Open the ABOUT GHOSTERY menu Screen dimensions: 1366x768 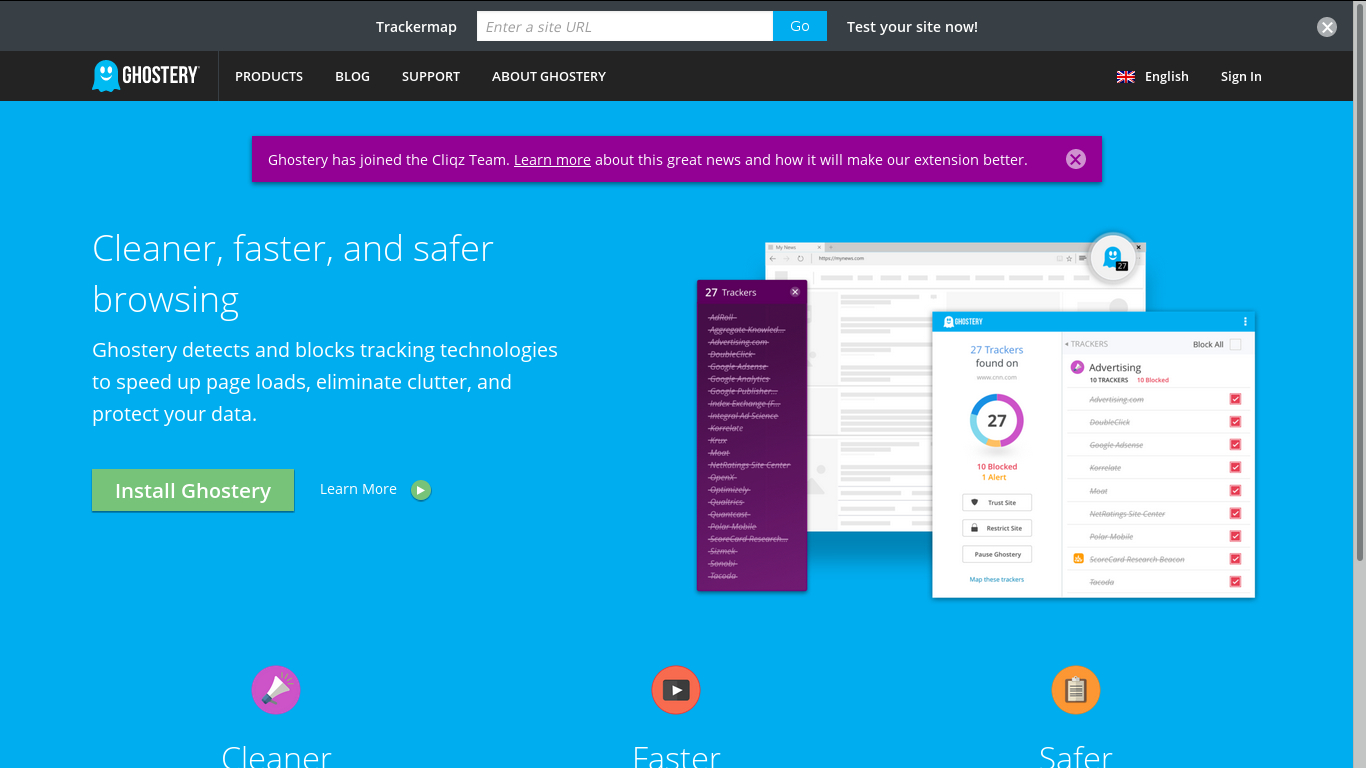[549, 77]
